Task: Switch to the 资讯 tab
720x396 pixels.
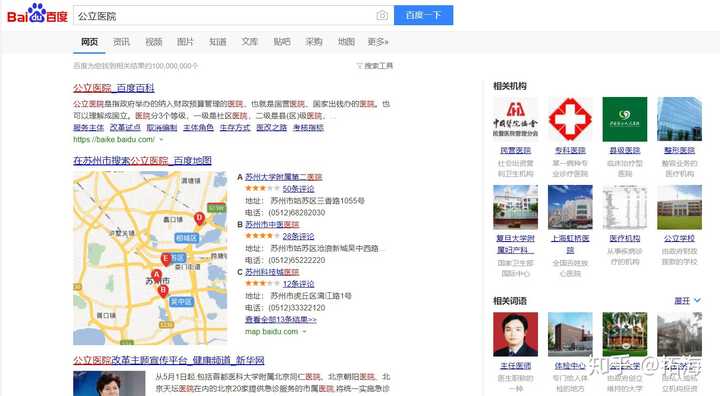Action: [x=121, y=42]
